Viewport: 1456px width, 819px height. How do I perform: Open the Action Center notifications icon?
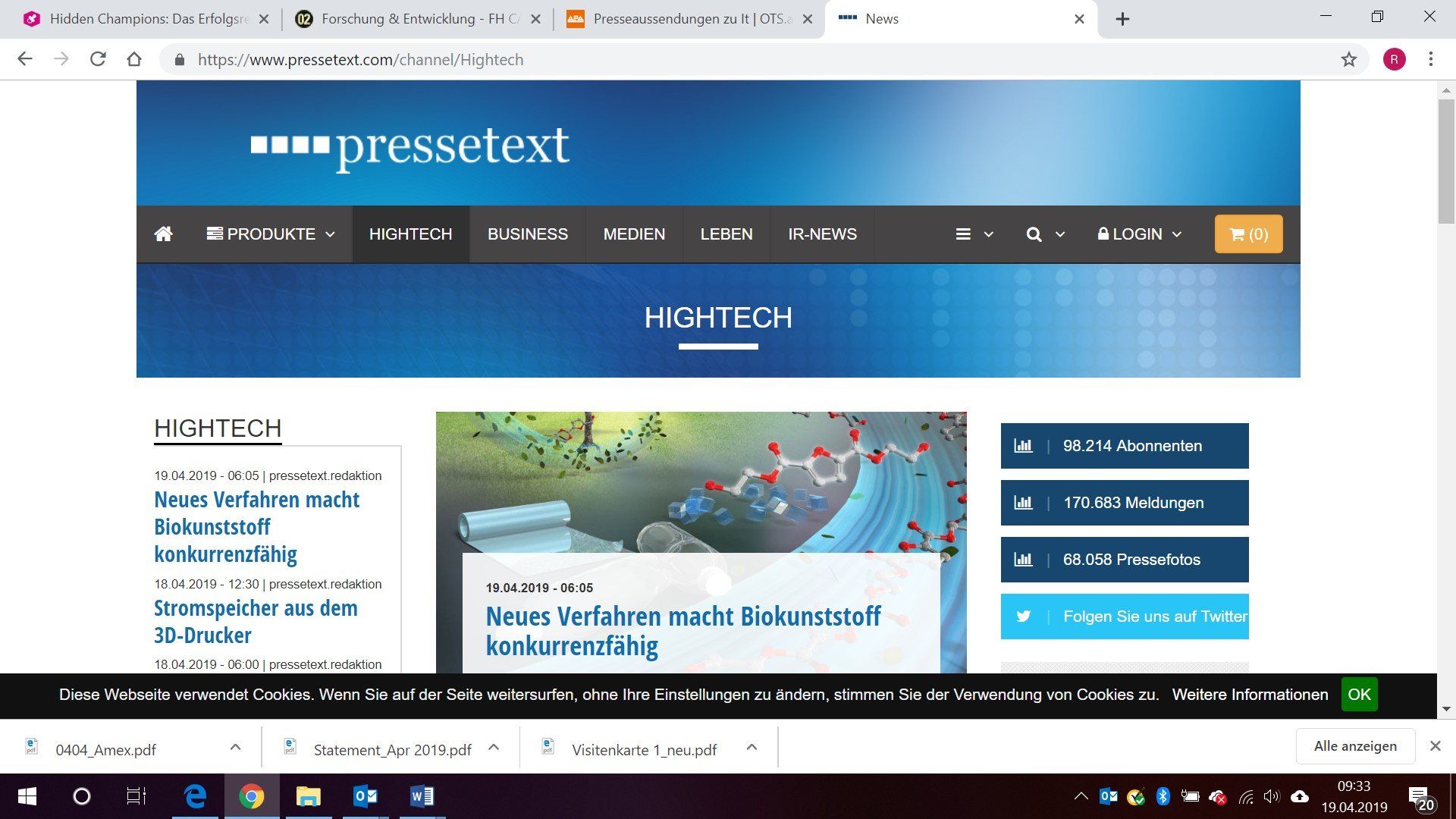1420,798
